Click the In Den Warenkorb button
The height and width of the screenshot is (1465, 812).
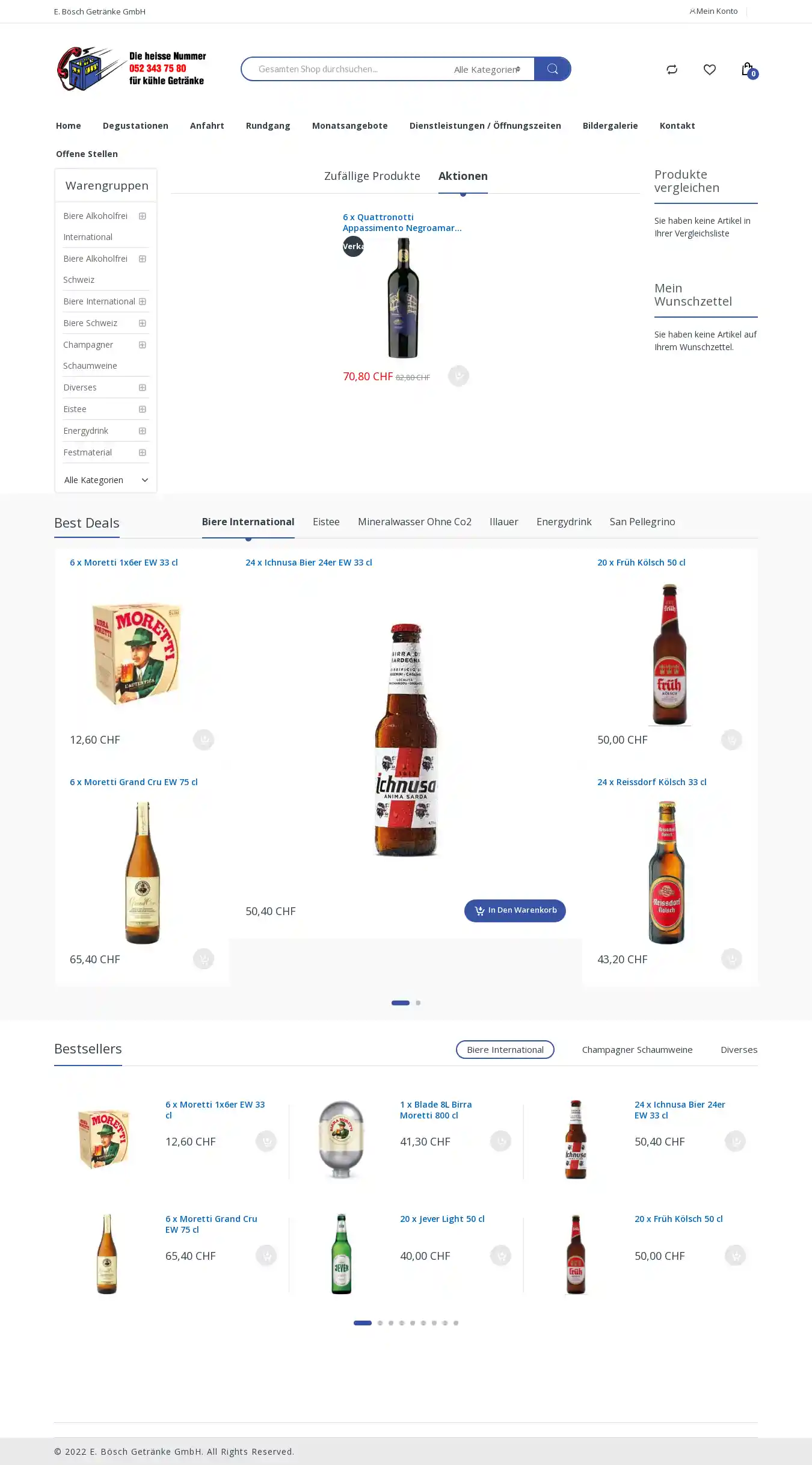click(515, 910)
